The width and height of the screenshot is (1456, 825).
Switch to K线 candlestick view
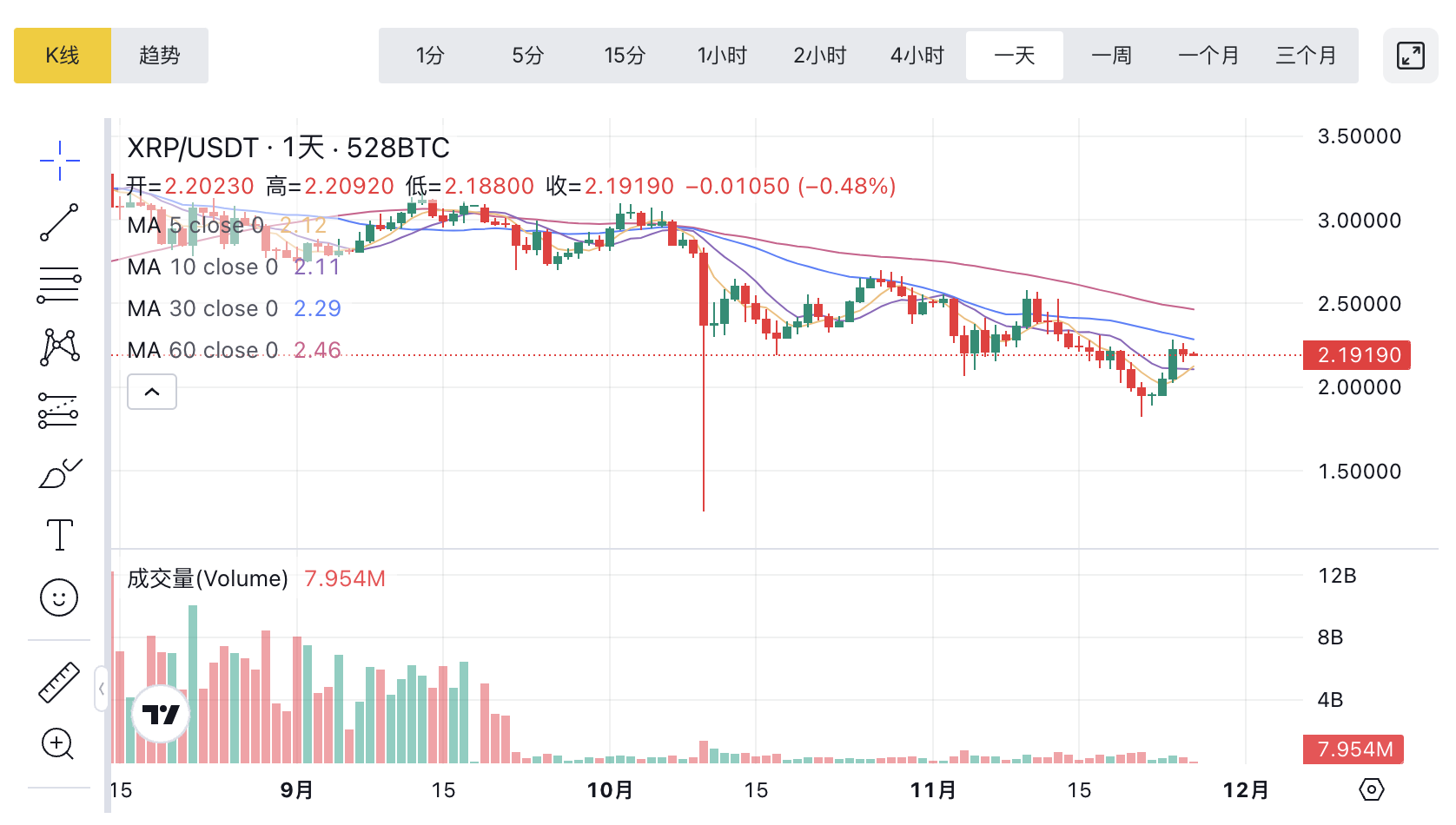(x=63, y=56)
